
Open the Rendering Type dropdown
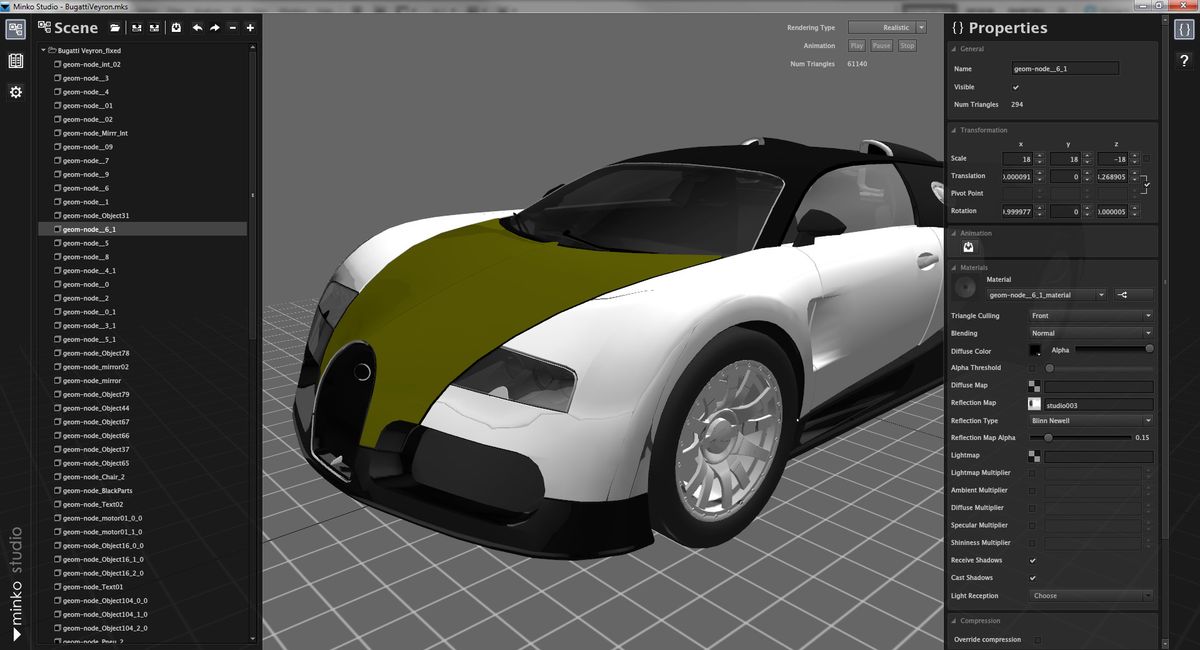(x=887, y=28)
